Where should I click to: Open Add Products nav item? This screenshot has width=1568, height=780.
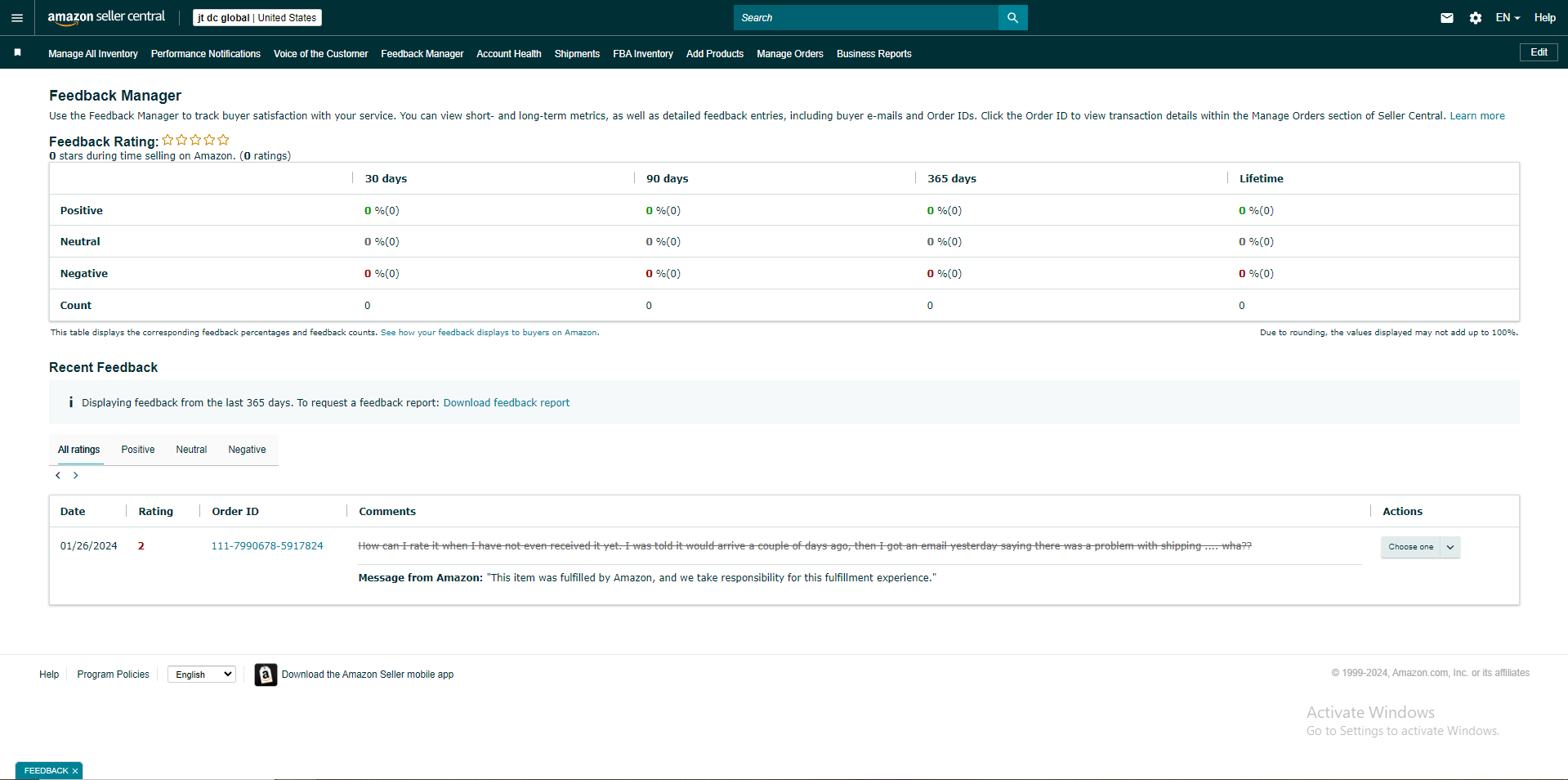pyautogui.click(x=715, y=54)
